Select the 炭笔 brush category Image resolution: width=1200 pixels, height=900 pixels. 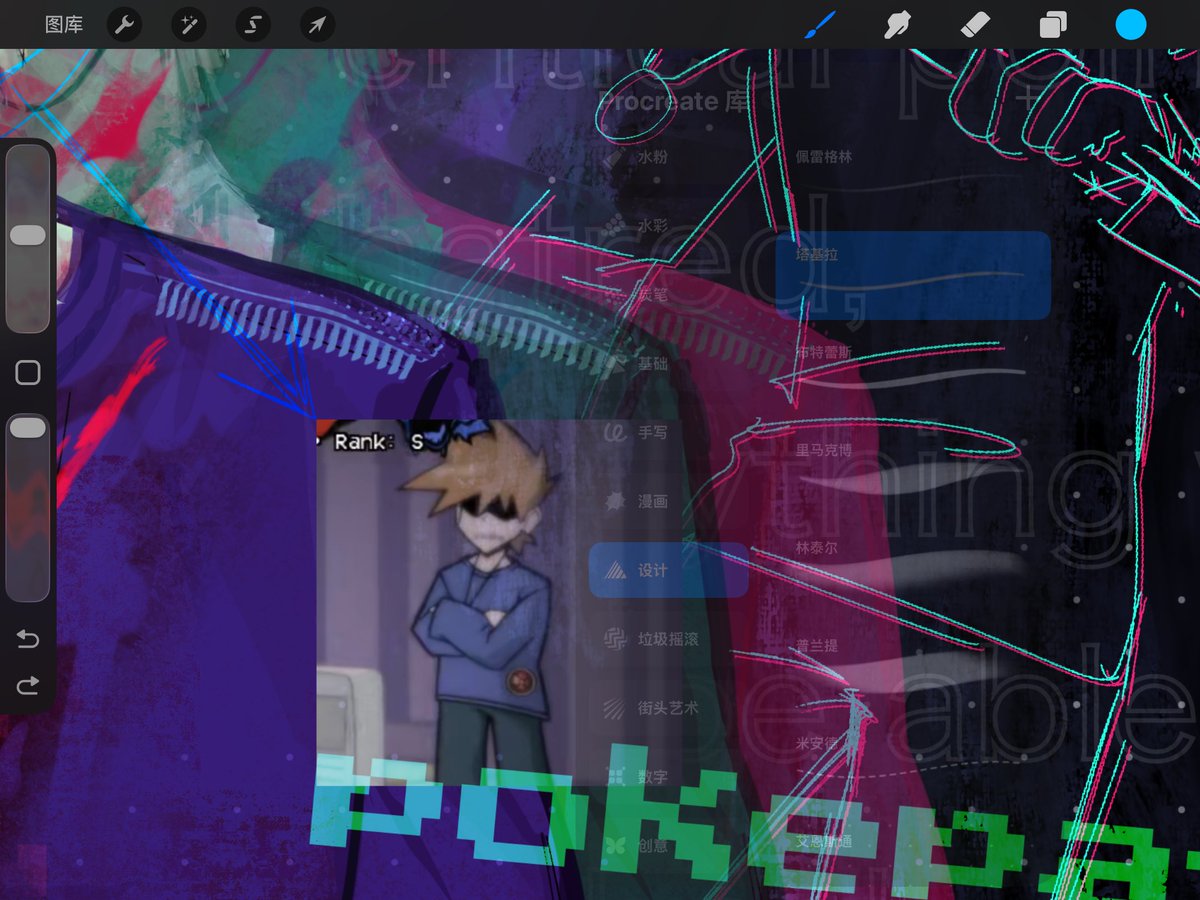(x=668, y=295)
